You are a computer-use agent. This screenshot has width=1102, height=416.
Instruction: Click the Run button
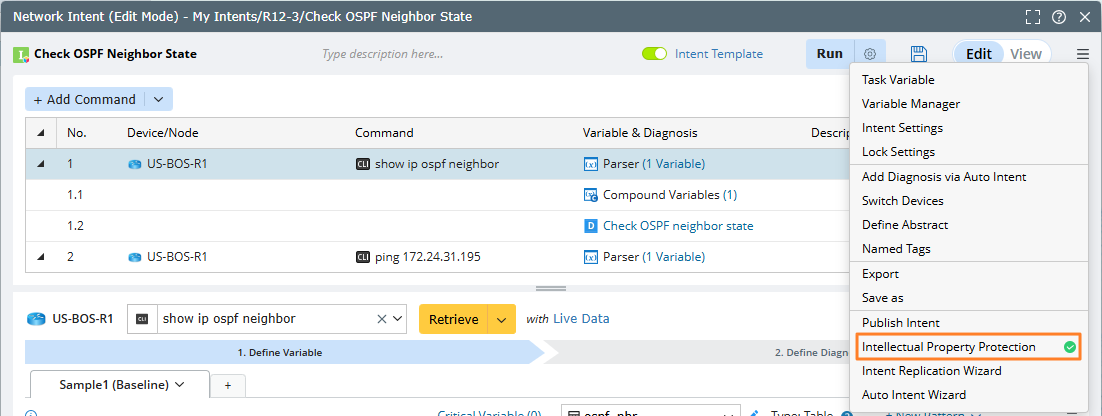tap(830, 54)
